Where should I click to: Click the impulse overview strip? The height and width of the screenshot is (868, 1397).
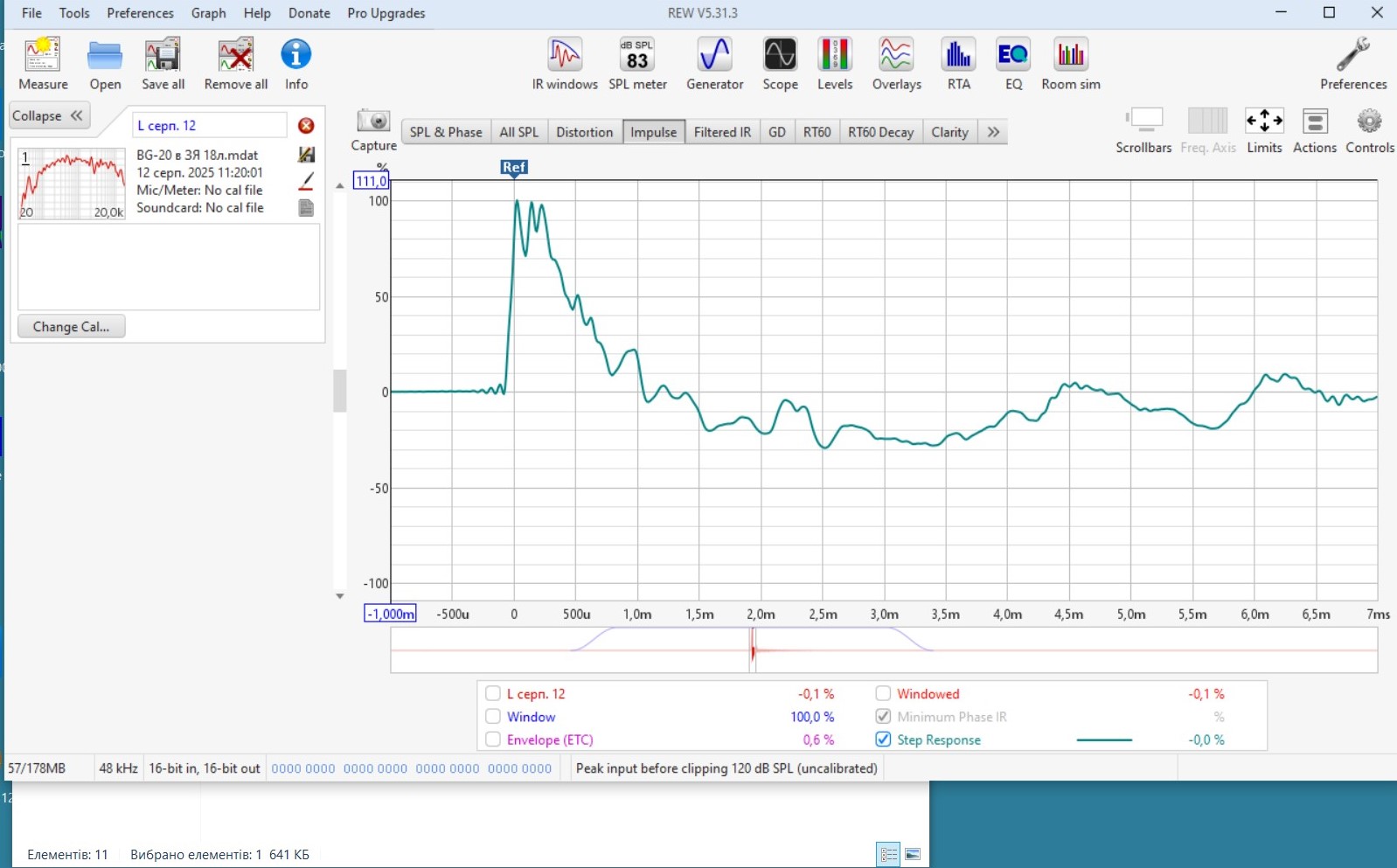[x=884, y=650]
